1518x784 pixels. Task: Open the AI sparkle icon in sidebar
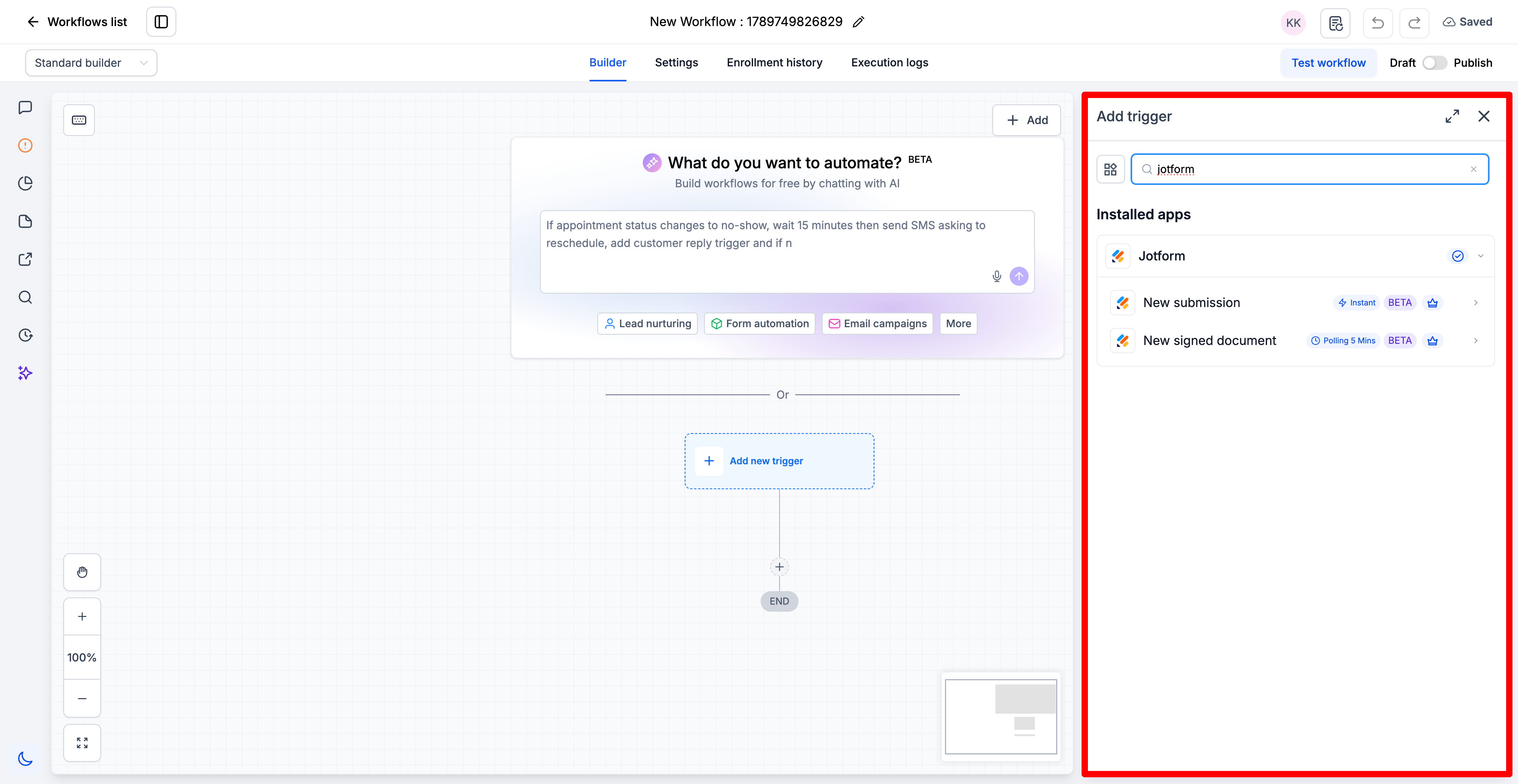[x=25, y=373]
